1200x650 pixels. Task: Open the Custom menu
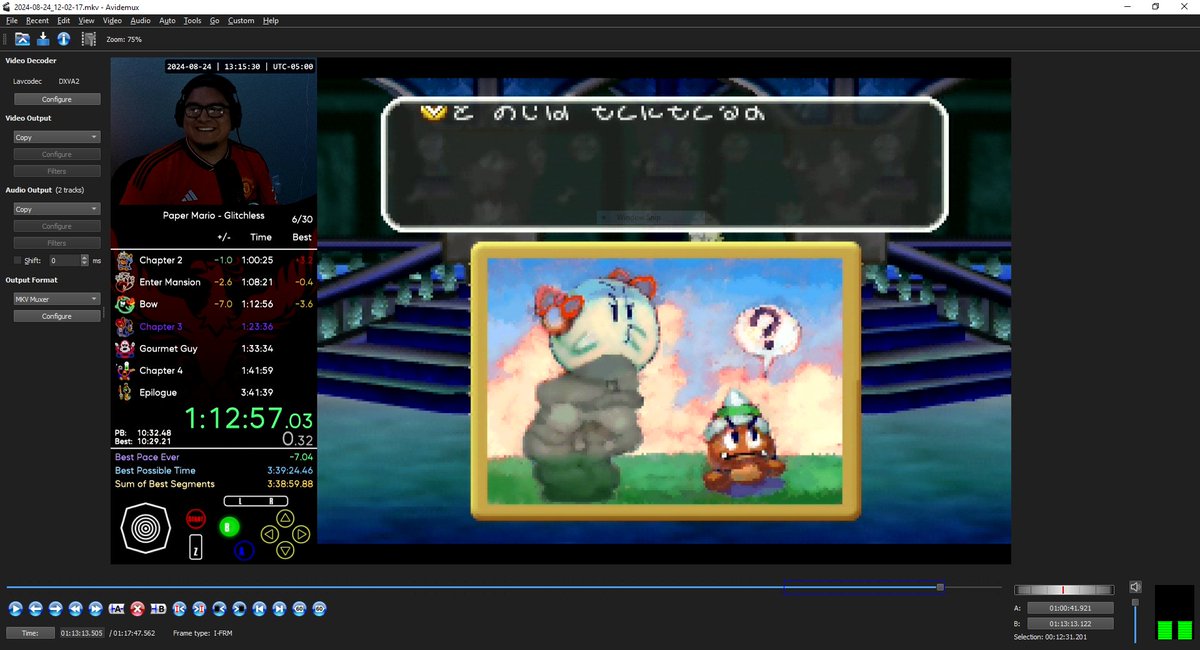(241, 20)
